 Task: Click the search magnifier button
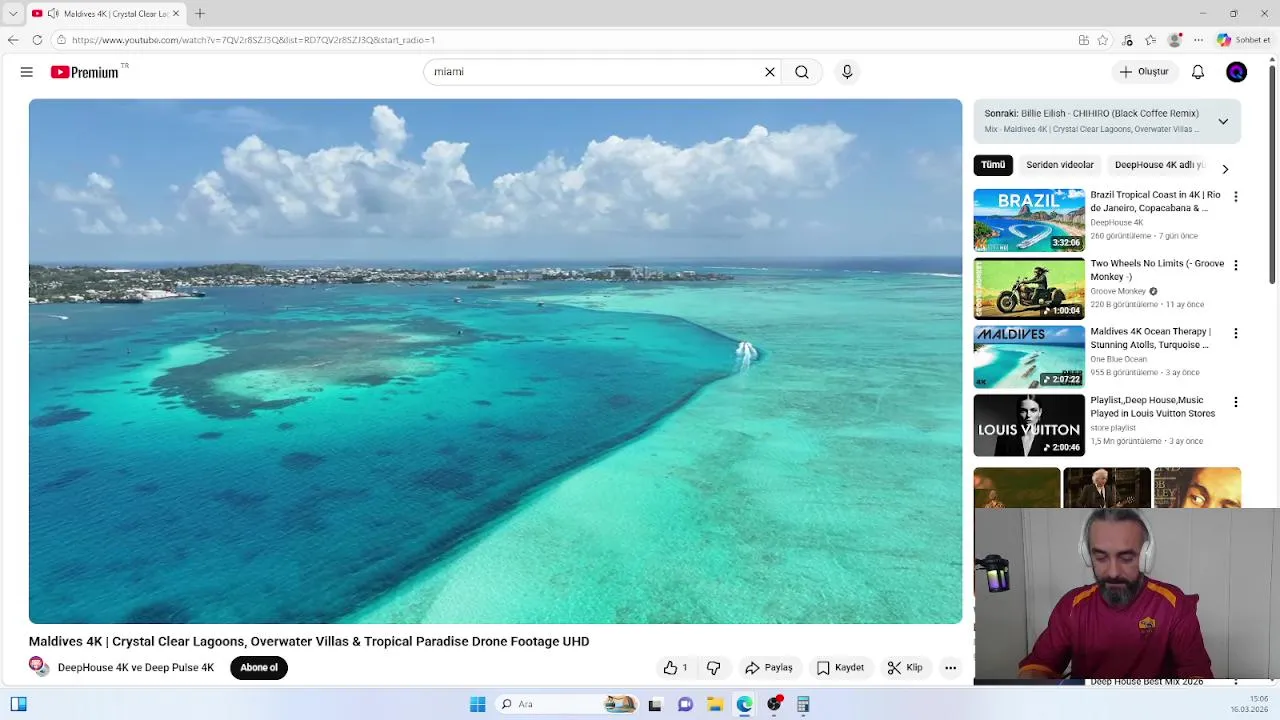(x=802, y=72)
